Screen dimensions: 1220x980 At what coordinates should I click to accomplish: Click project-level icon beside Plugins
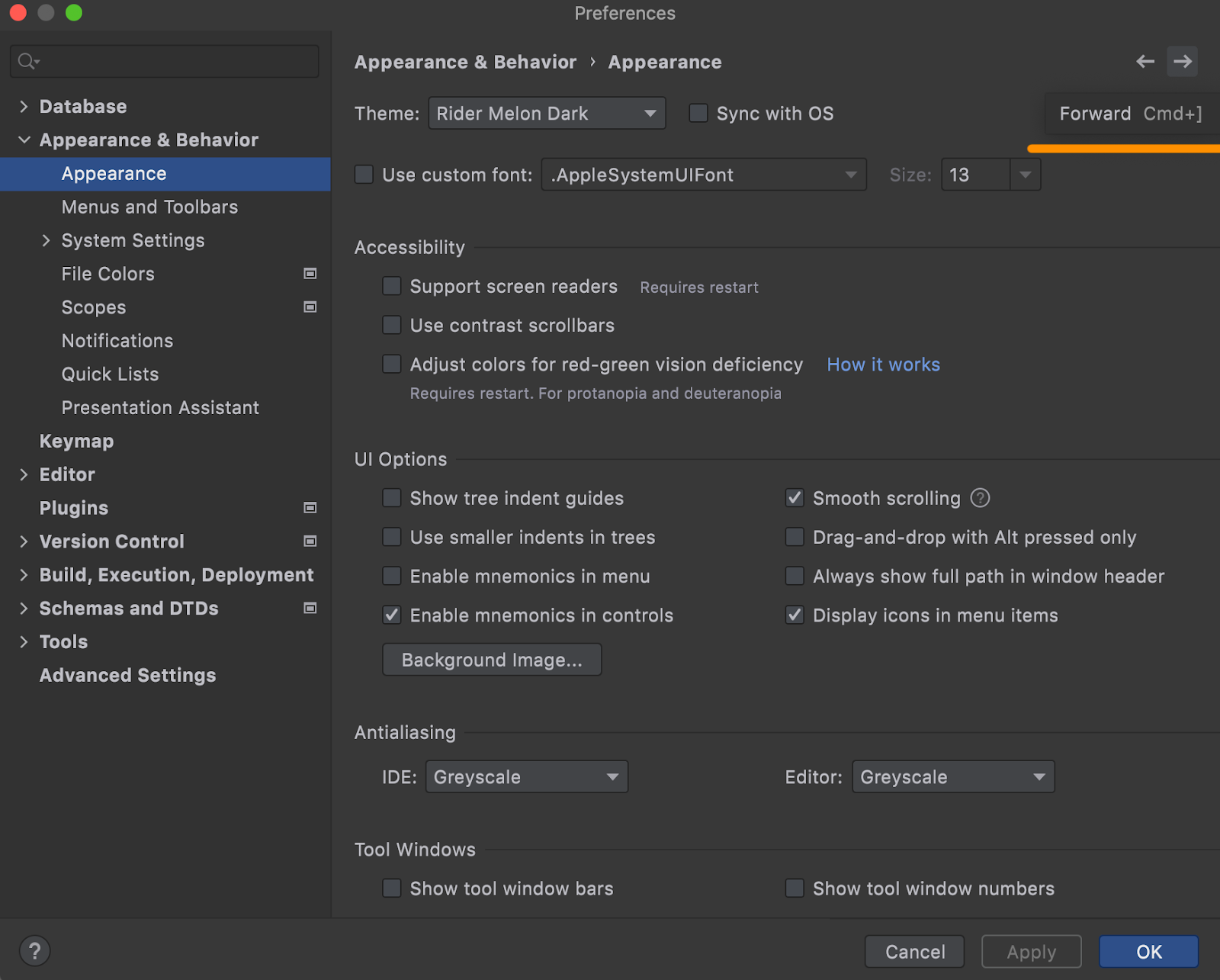coord(310,508)
